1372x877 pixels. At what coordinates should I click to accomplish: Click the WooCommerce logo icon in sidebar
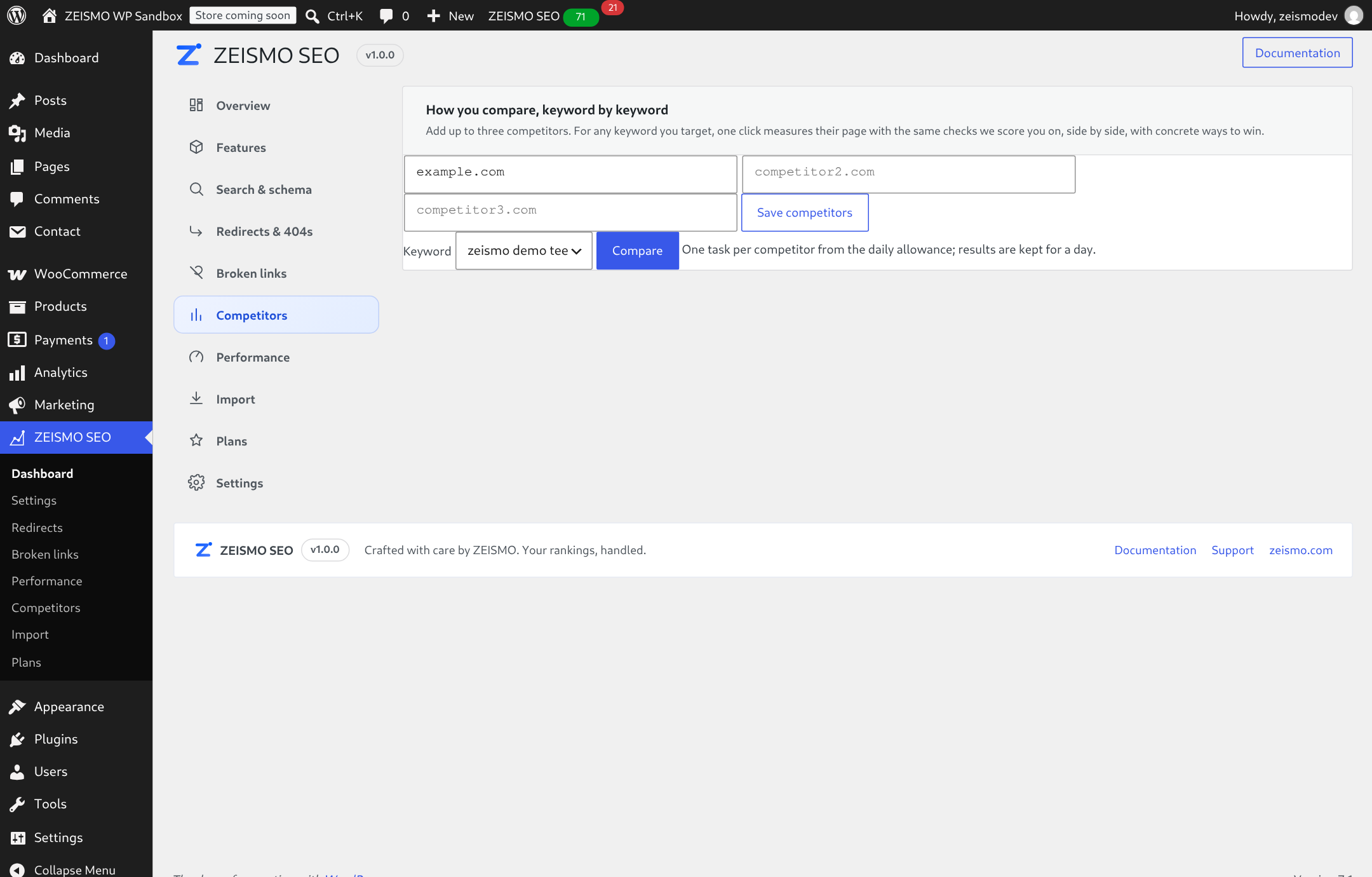17,274
